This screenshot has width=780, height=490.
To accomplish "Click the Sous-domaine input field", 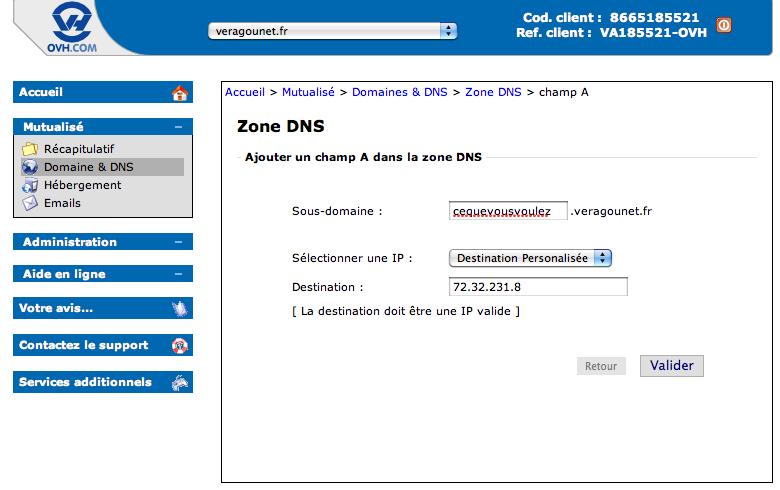I will coord(508,211).
